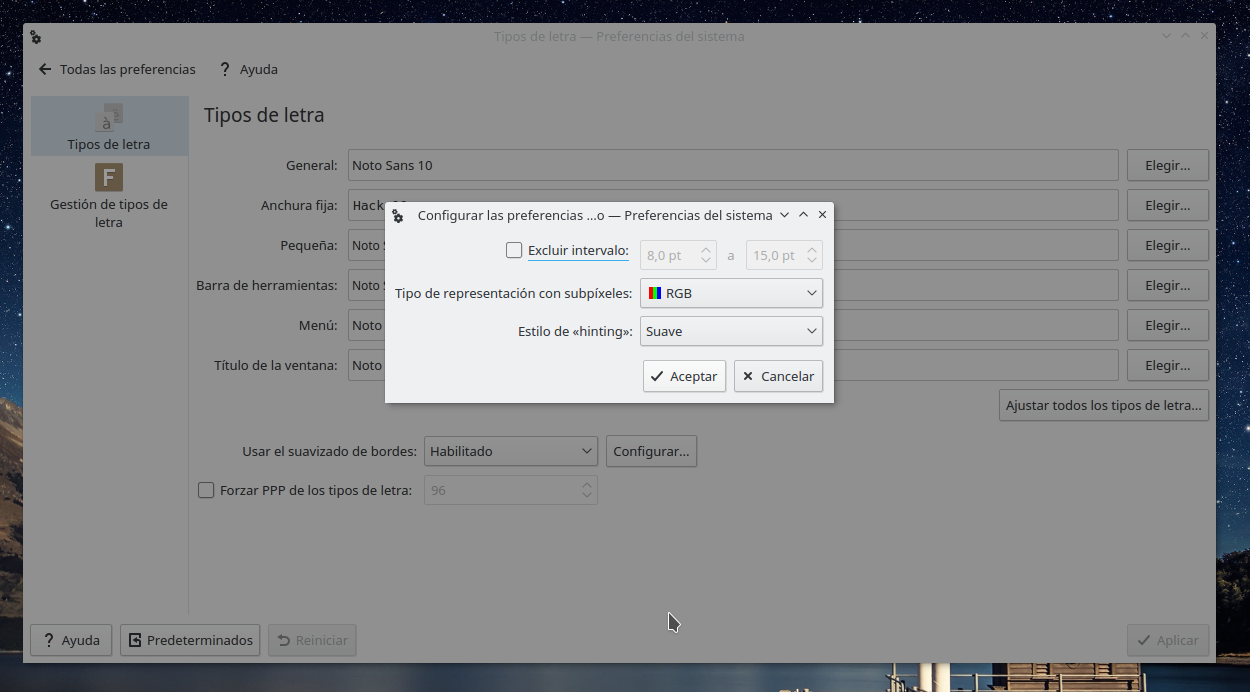Expand the Estilo de hinting Suave dropdown
The image size is (1250, 692).
click(x=731, y=331)
